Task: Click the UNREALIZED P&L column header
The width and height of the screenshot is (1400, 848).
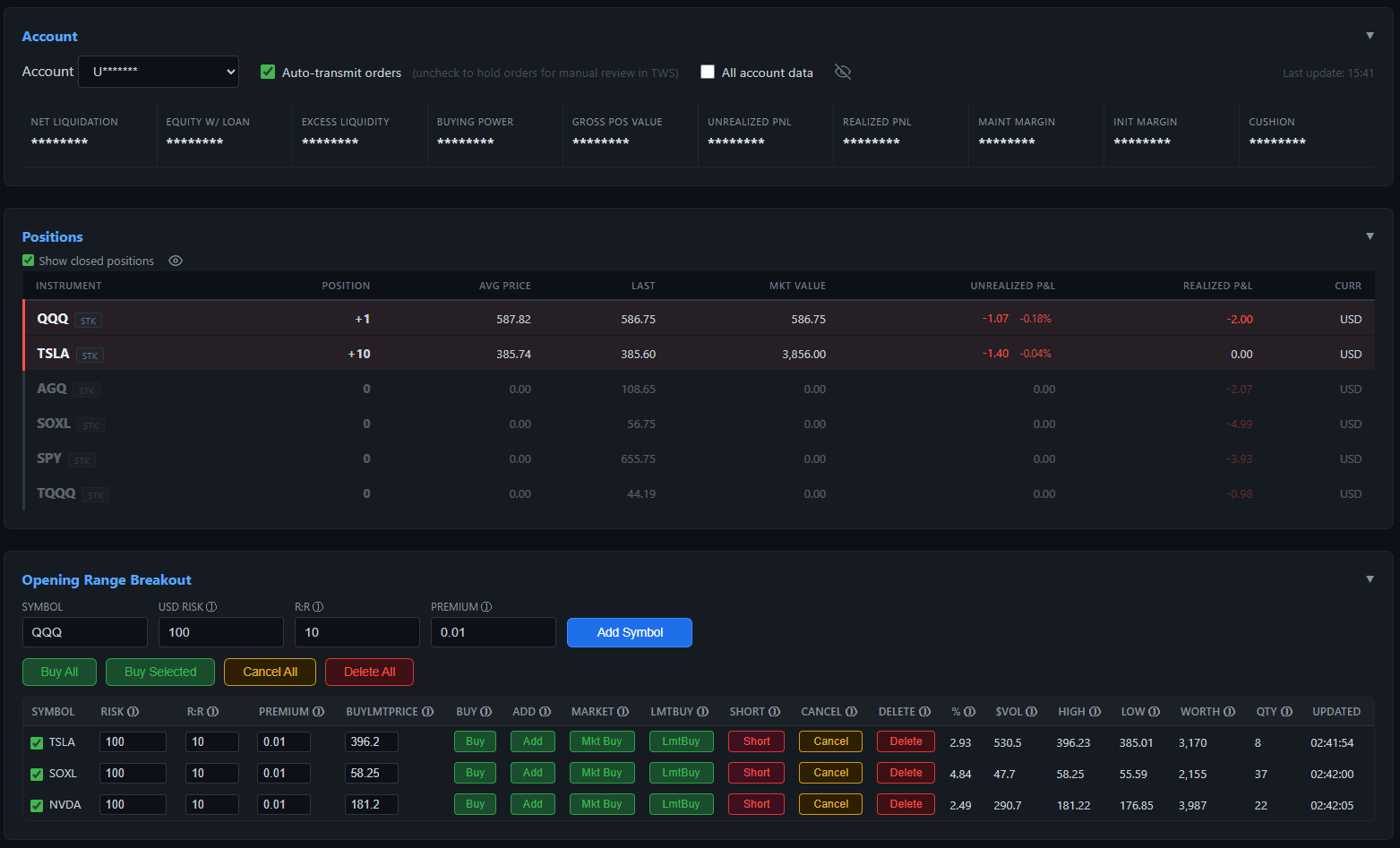Action: tap(1012, 286)
